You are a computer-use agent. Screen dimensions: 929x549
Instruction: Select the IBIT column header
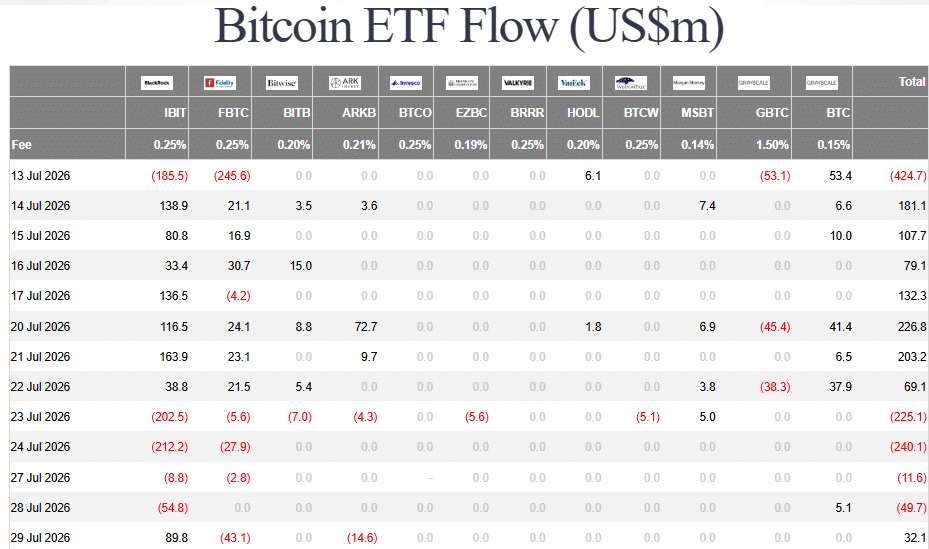[x=175, y=113]
